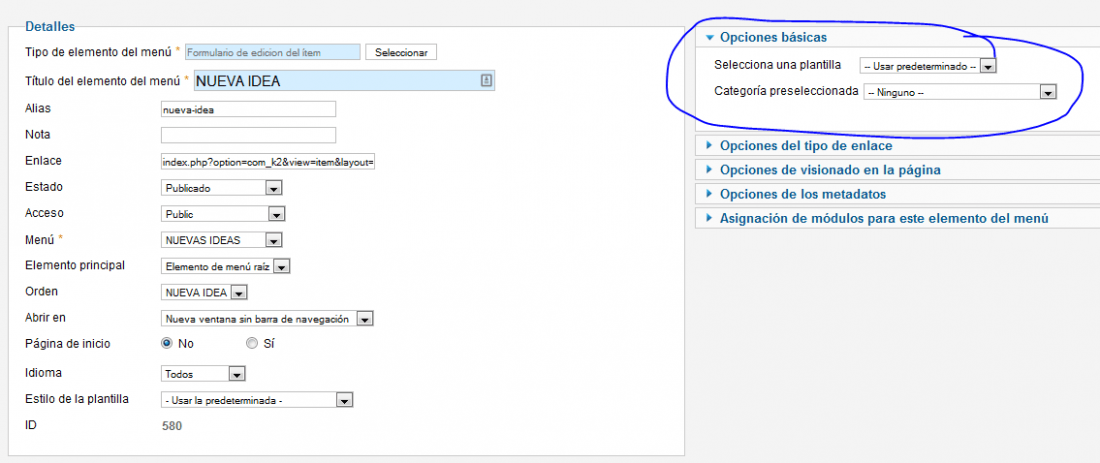Click the Seleccionar button
This screenshot has height=463, width=1100.
pos(401,53)
